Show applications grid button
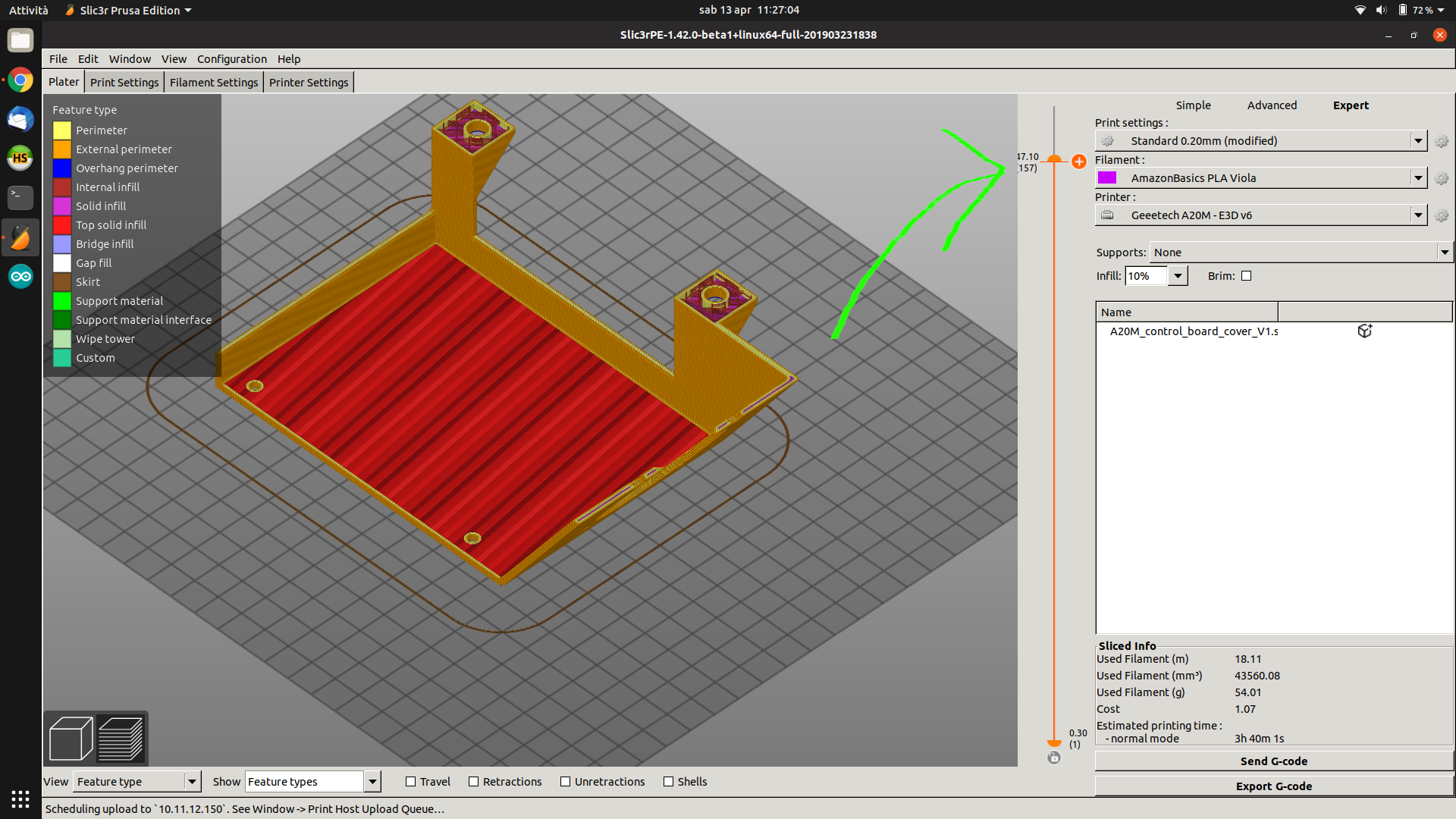The width and height of the screenshot is (1456, 819). click(20, 799)
